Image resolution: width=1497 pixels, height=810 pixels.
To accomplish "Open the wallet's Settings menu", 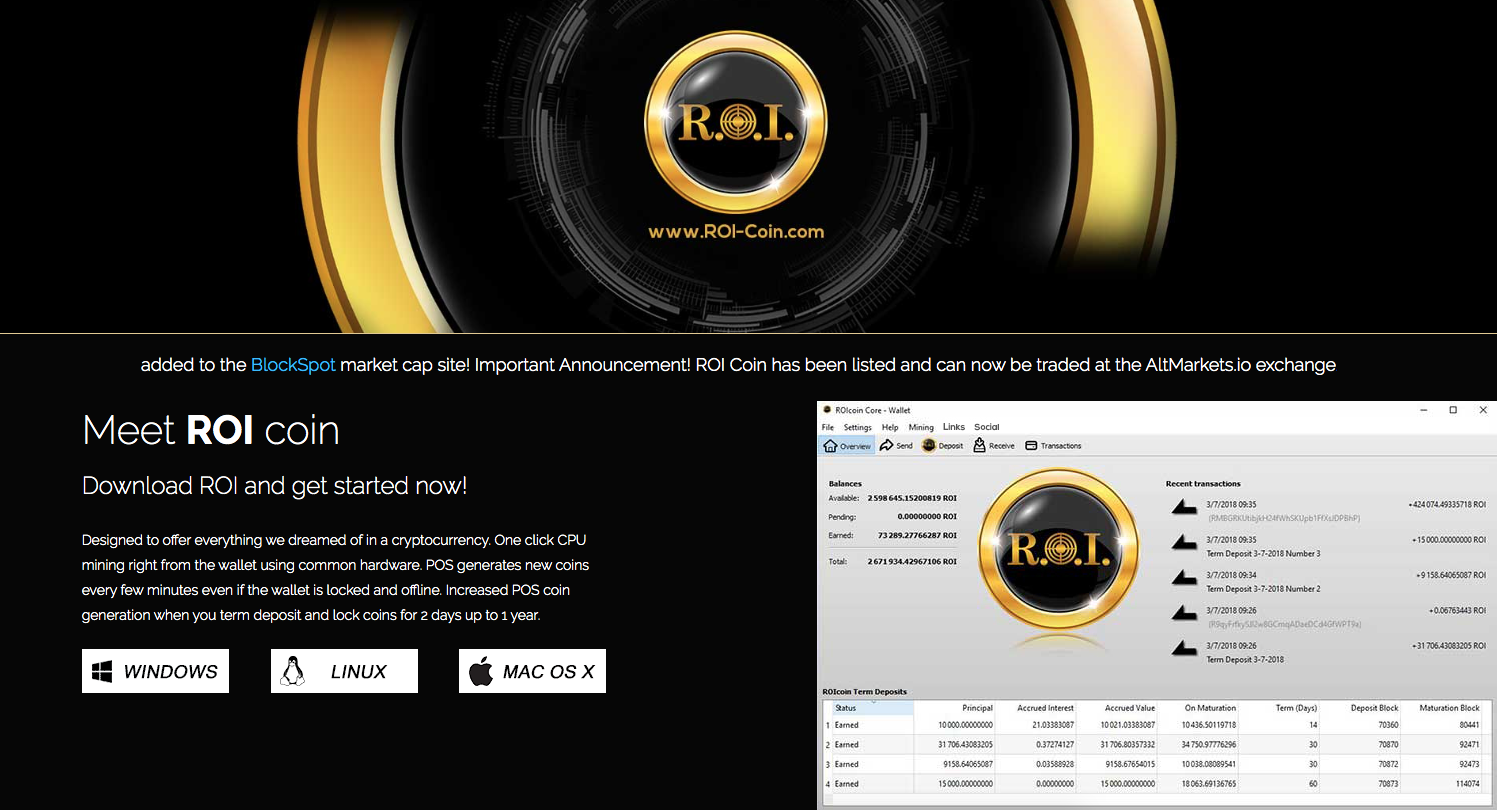I will 858,427.
